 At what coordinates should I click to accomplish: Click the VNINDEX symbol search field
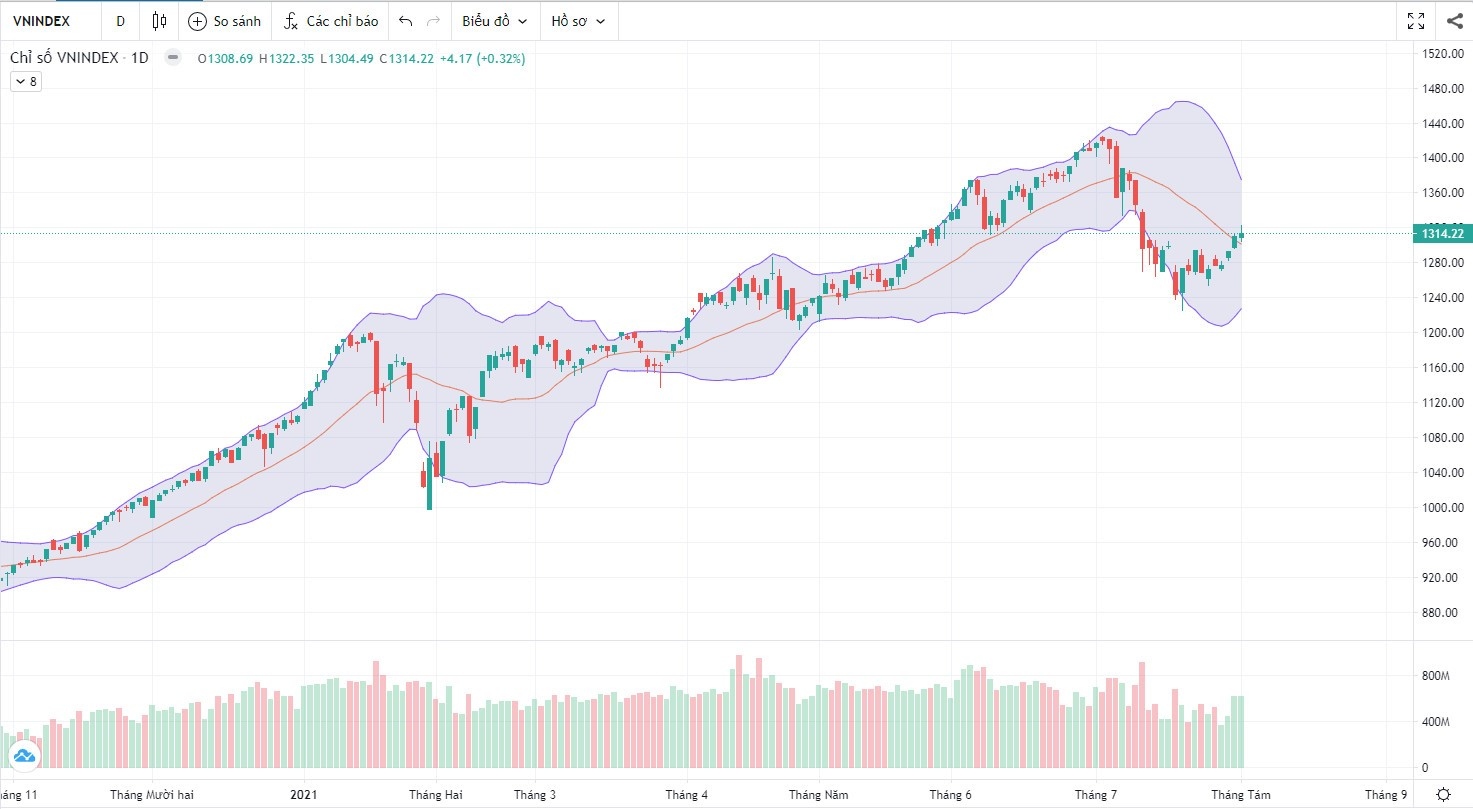[42, 21]
